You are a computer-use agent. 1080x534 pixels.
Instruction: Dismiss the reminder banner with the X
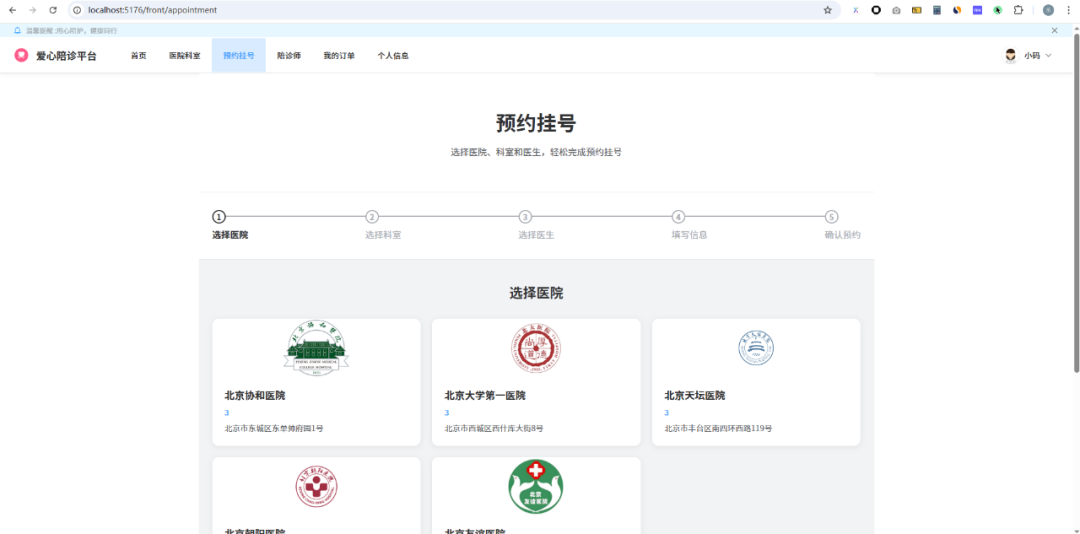click(1055, 30)
